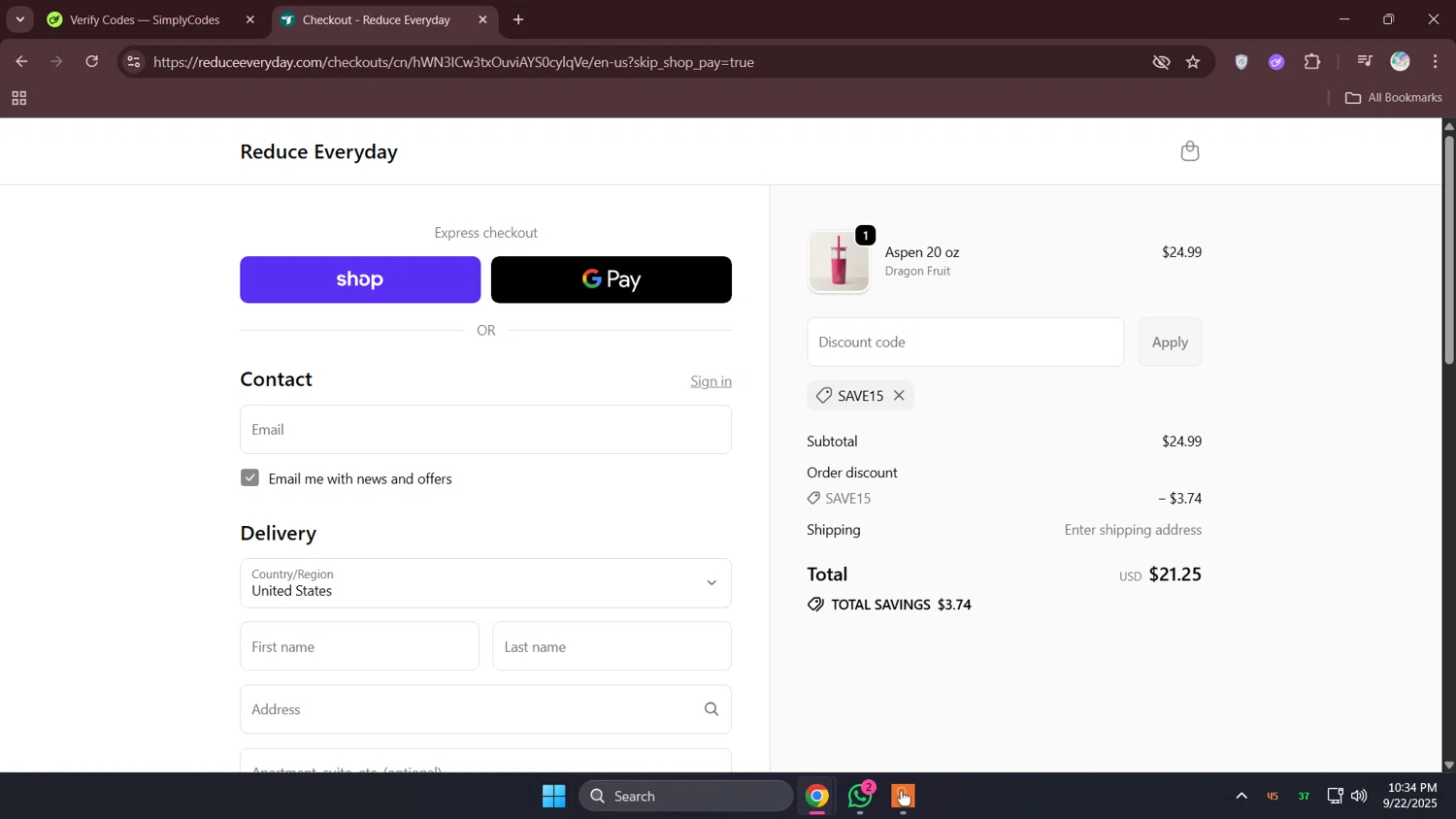Click the vertical page scrollbar

[x=1448, y=252]
